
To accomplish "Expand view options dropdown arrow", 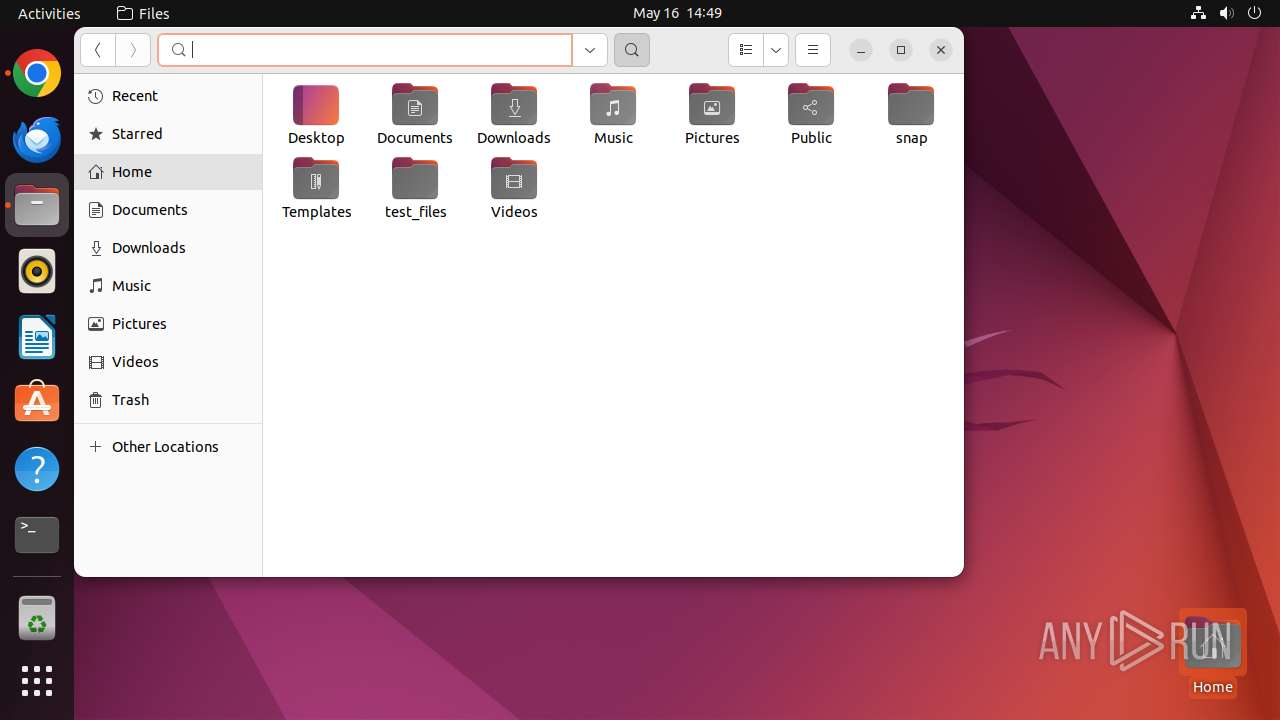I will 776,50.
